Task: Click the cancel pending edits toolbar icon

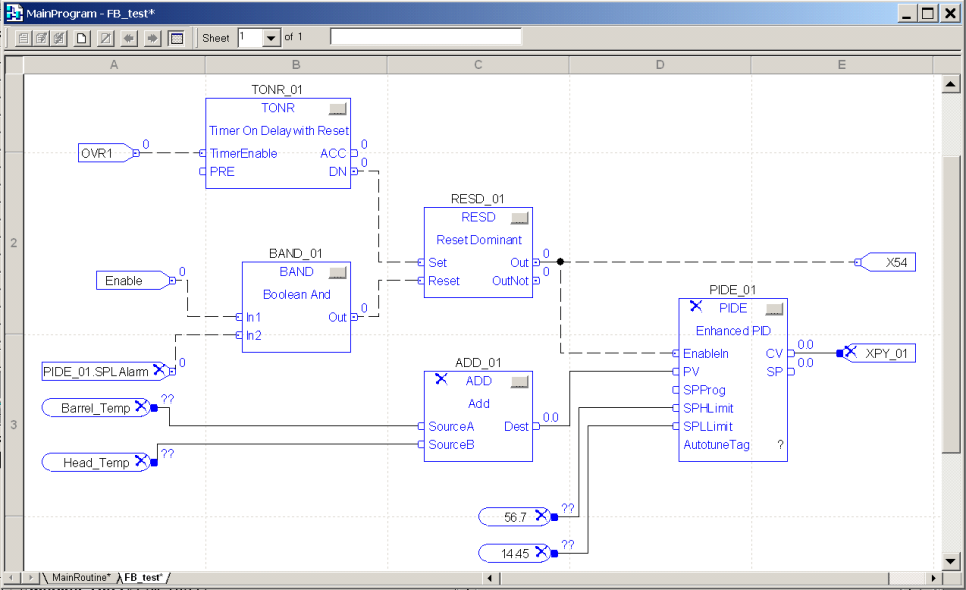Action: (x=59, y=38)
